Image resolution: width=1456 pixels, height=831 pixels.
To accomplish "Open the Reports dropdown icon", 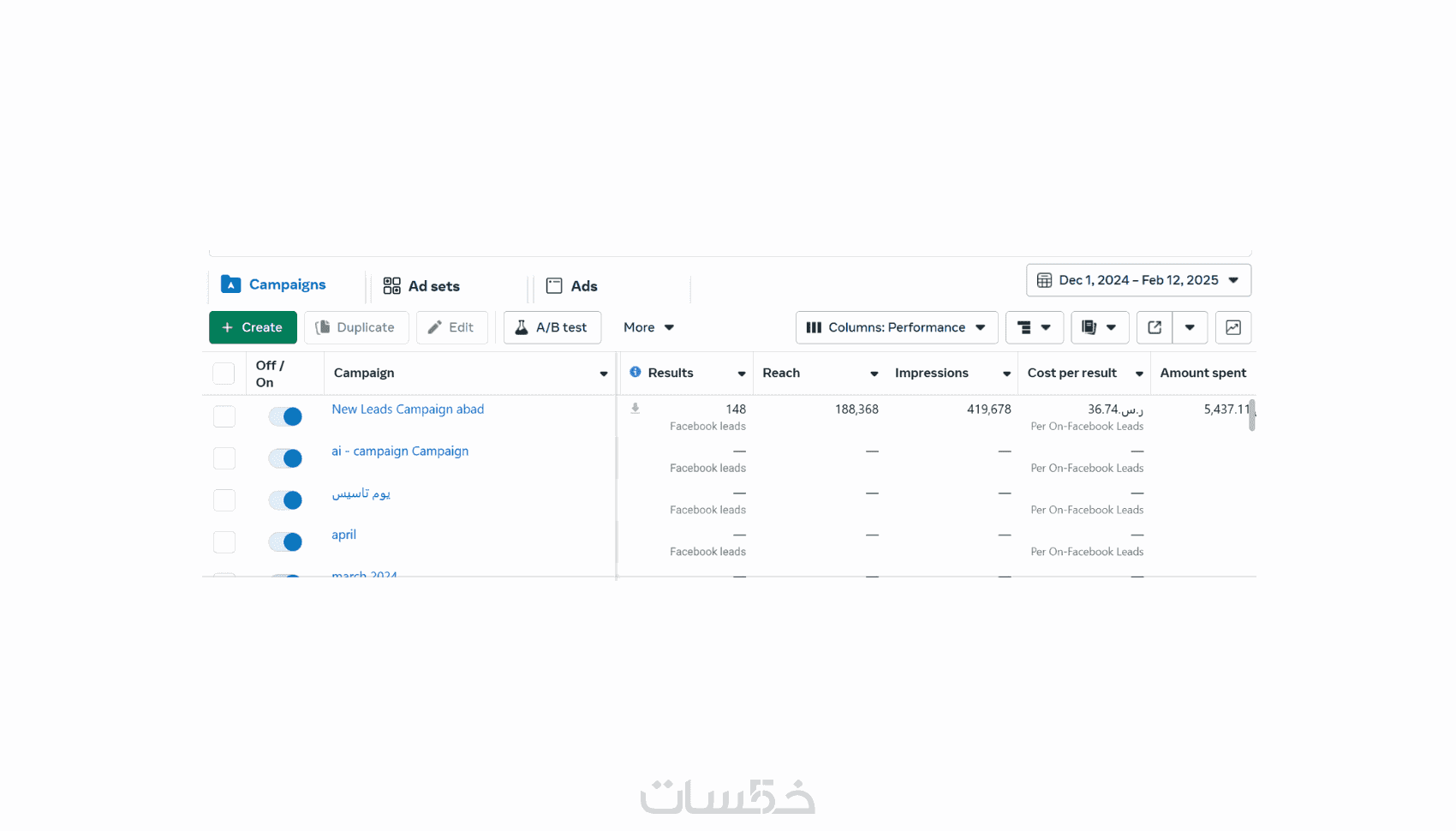I will point(1100,327).
